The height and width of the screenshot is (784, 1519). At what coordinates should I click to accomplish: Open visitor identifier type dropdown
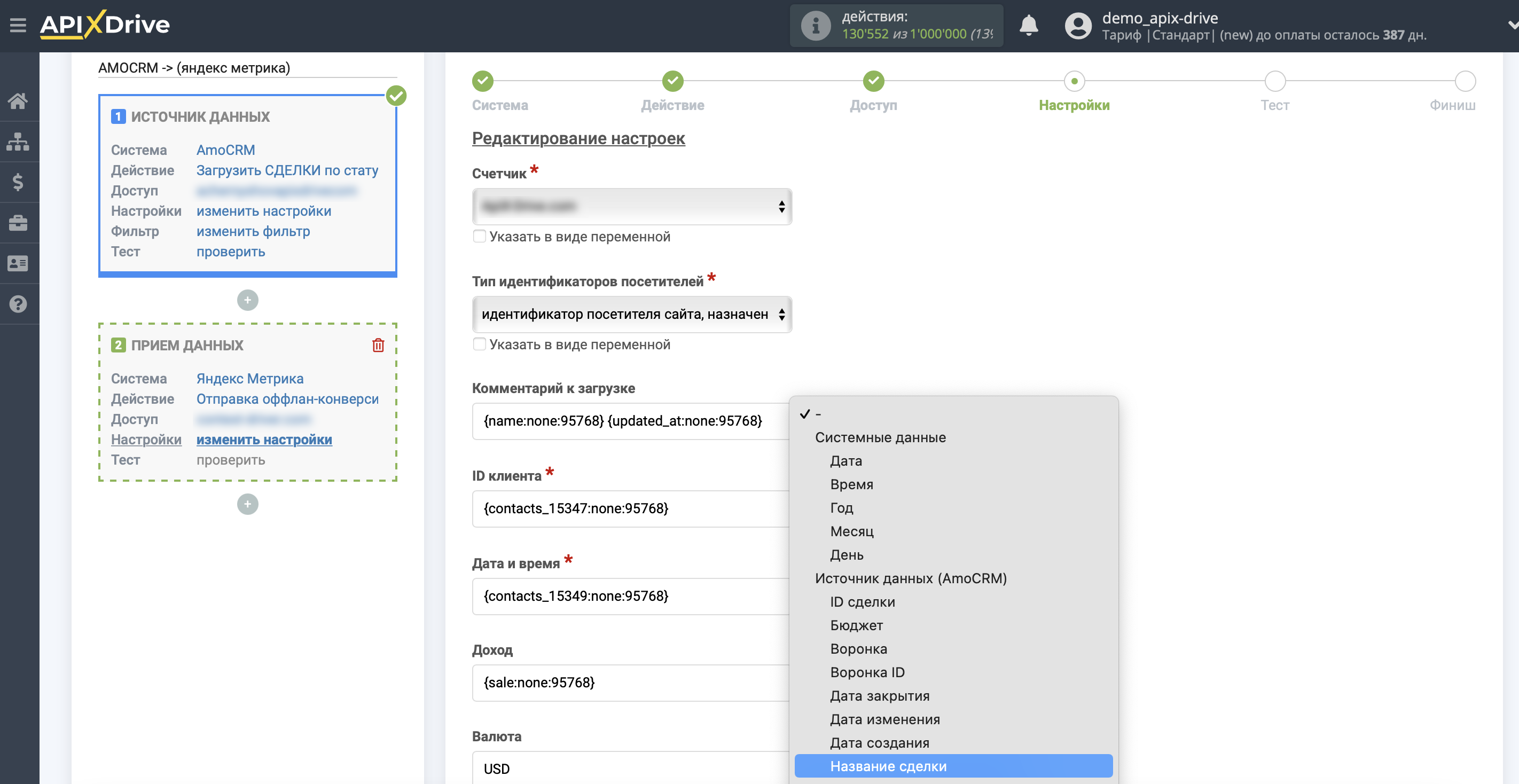click(x=631, y=314)
